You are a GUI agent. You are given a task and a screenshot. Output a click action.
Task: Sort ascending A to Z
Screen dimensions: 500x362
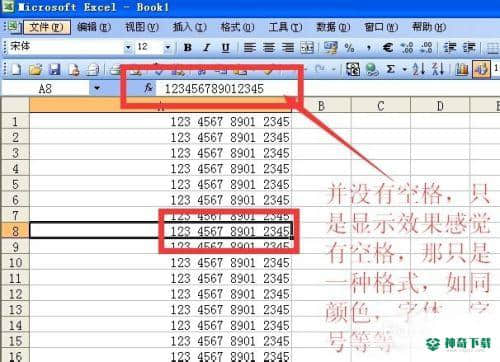[x=419, y=69]
